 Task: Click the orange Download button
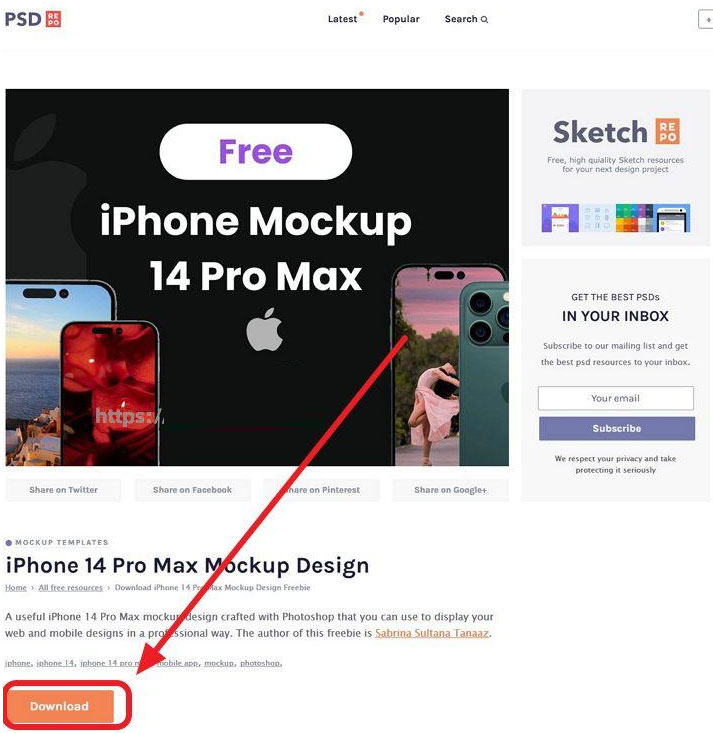[59, 706]
